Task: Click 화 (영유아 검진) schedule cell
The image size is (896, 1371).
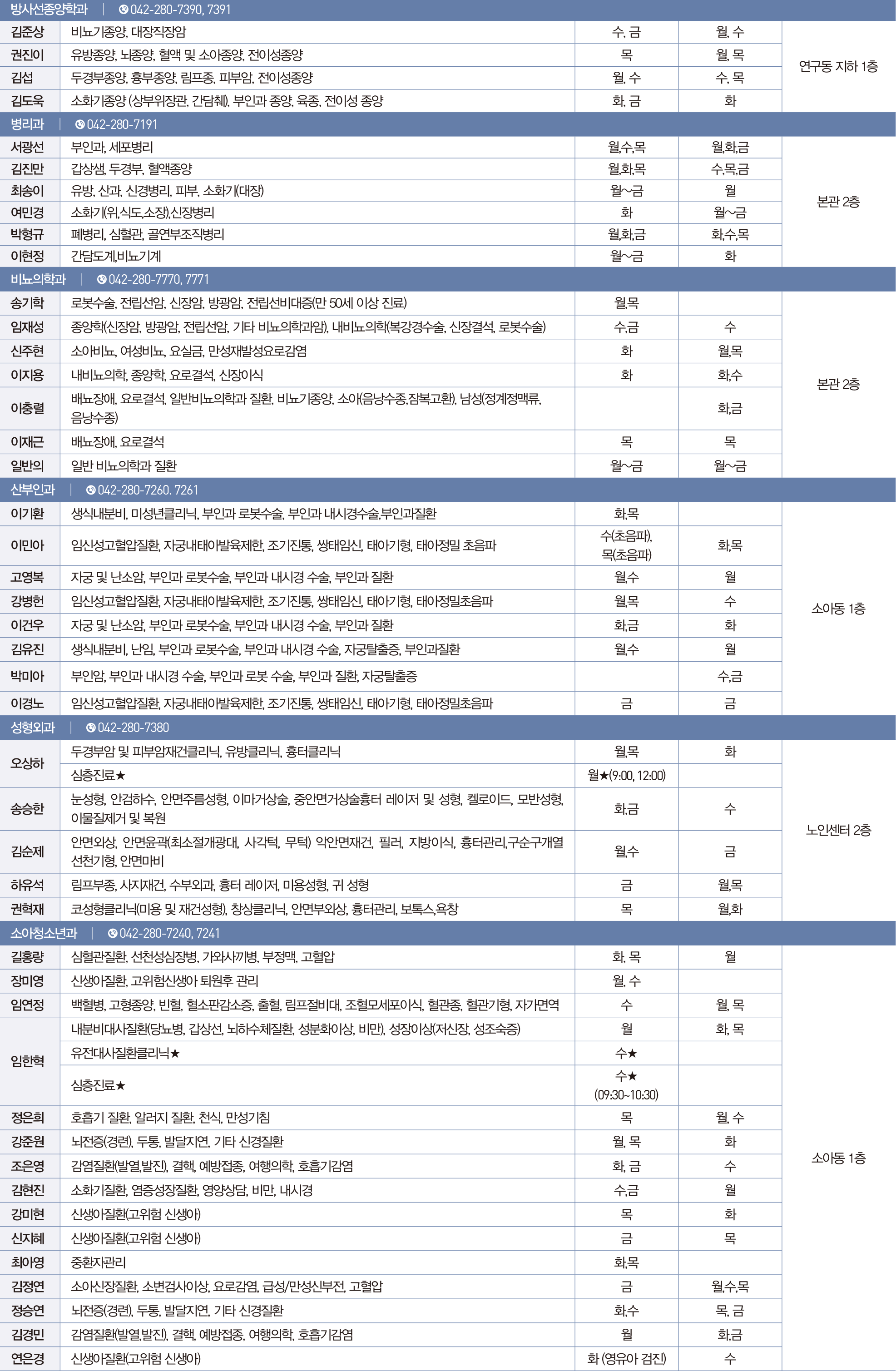Action: [626, 1358]
